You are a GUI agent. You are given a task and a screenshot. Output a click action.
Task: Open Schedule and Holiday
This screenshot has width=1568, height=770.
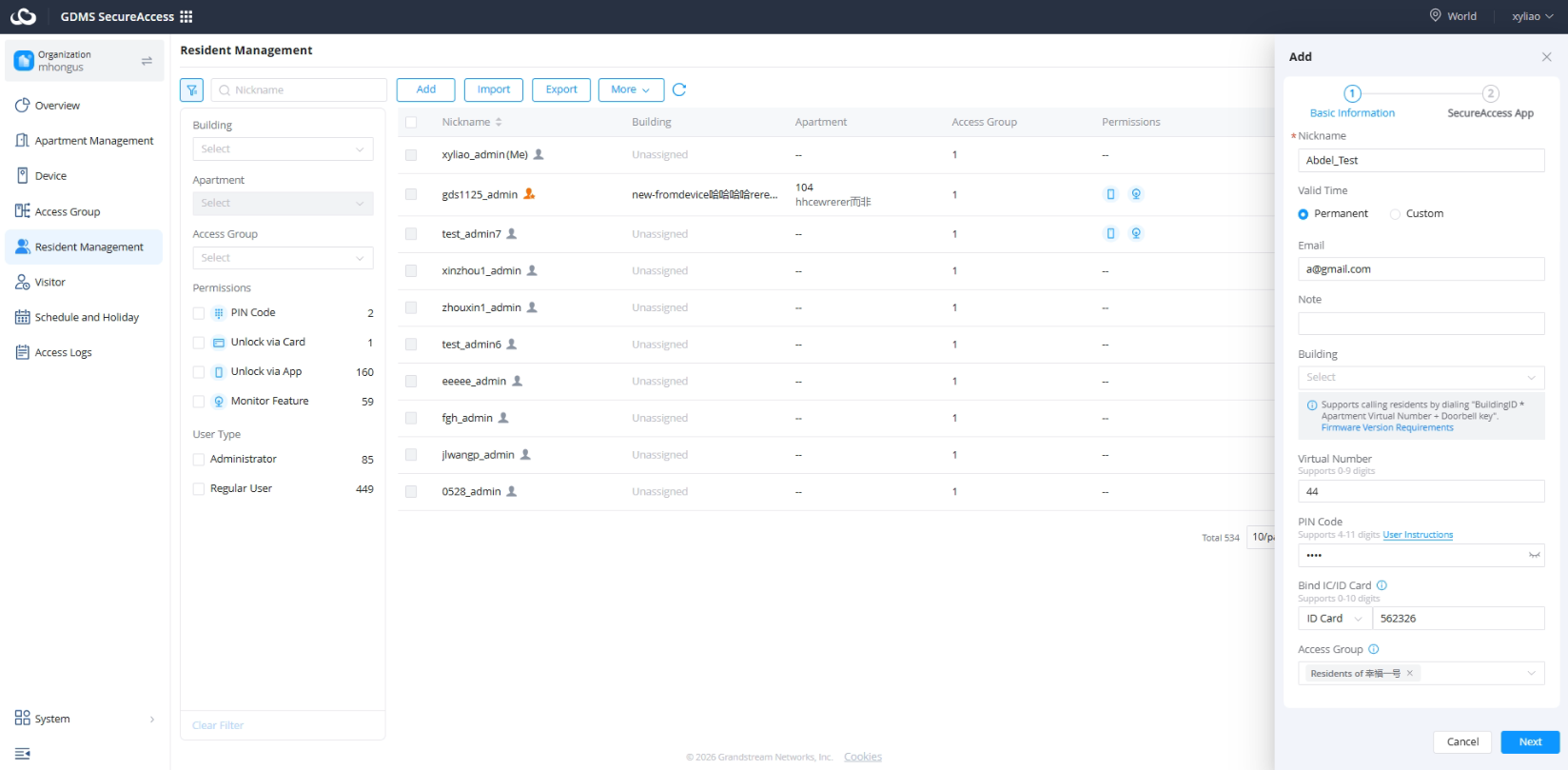(x=85, y=318)
